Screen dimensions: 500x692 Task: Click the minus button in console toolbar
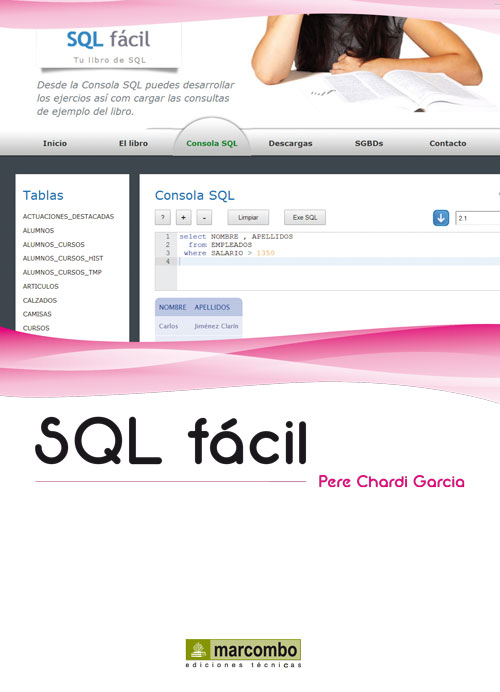pyautogui.click(x=204, y=218)
